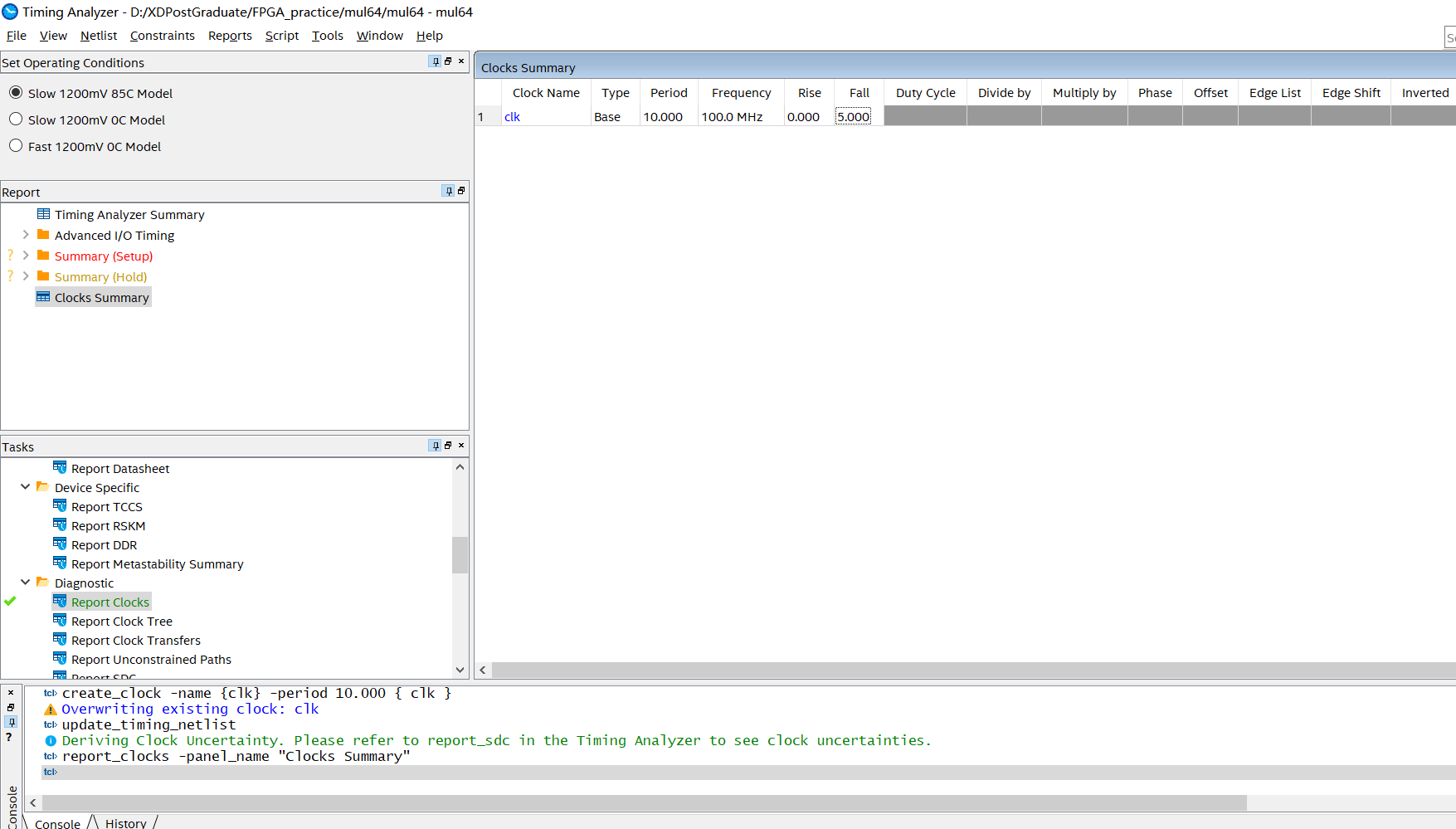1456x829 pixels.
Task: Click the clk clock name link
Action: [512, 117]
